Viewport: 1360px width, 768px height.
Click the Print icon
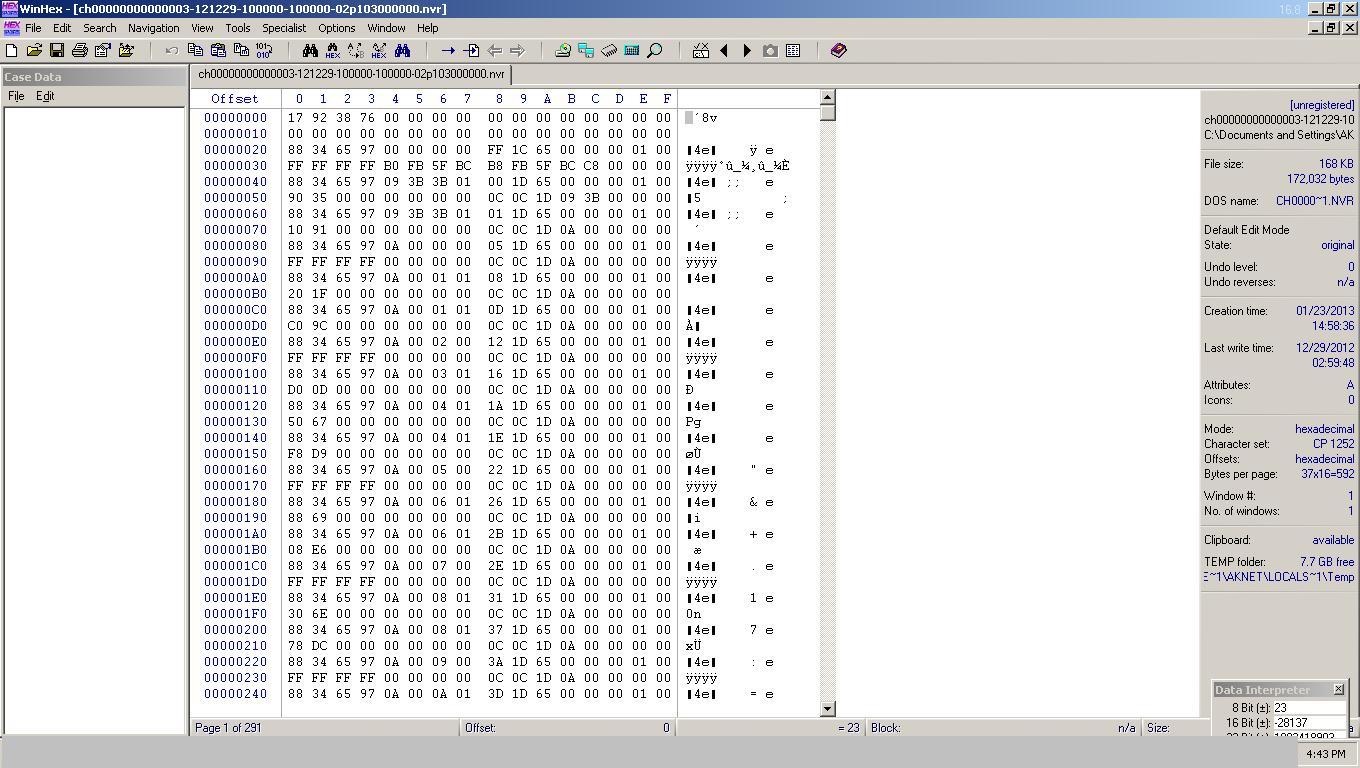coord(80,50)
